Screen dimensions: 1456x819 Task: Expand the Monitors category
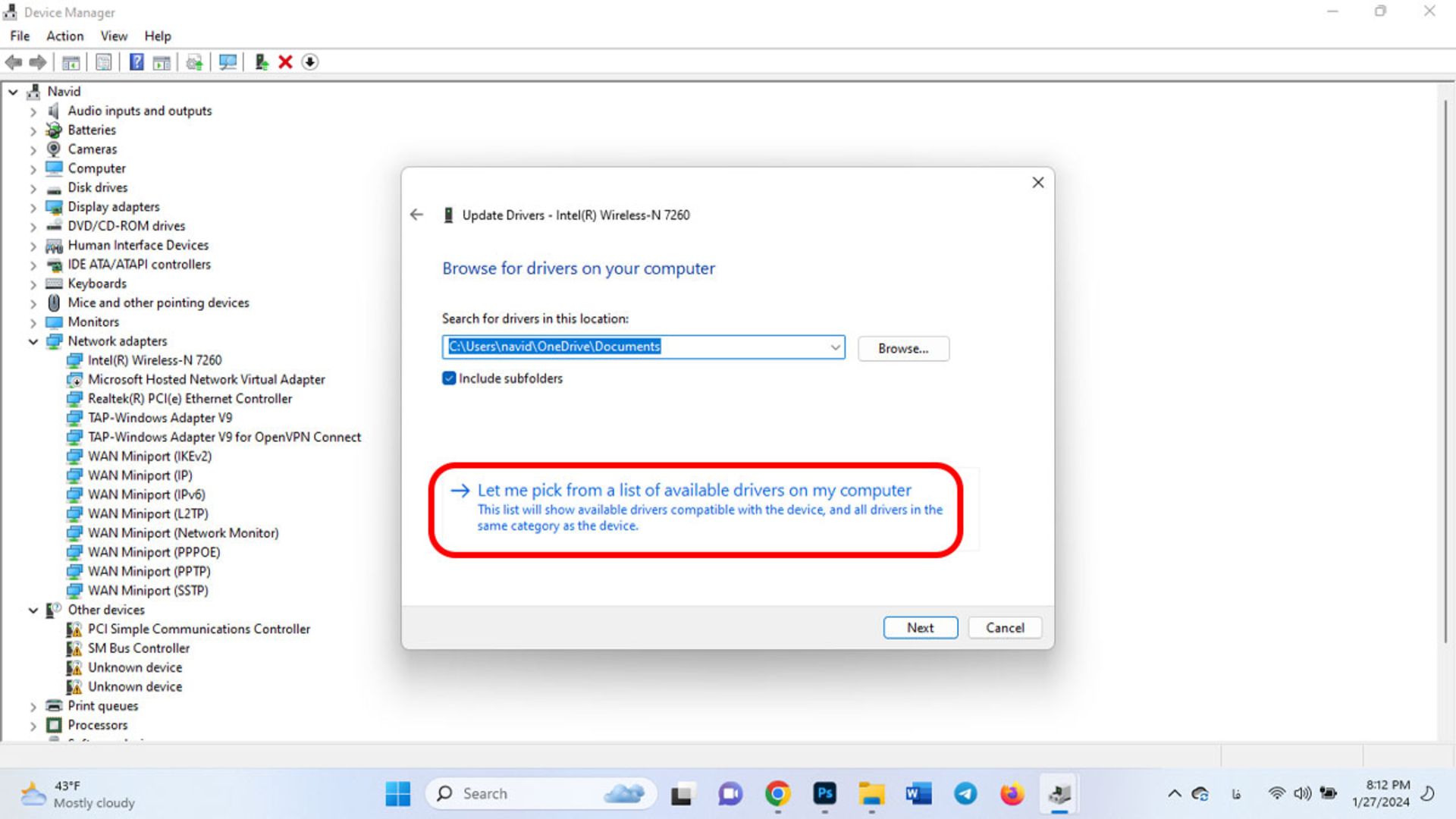33,322
